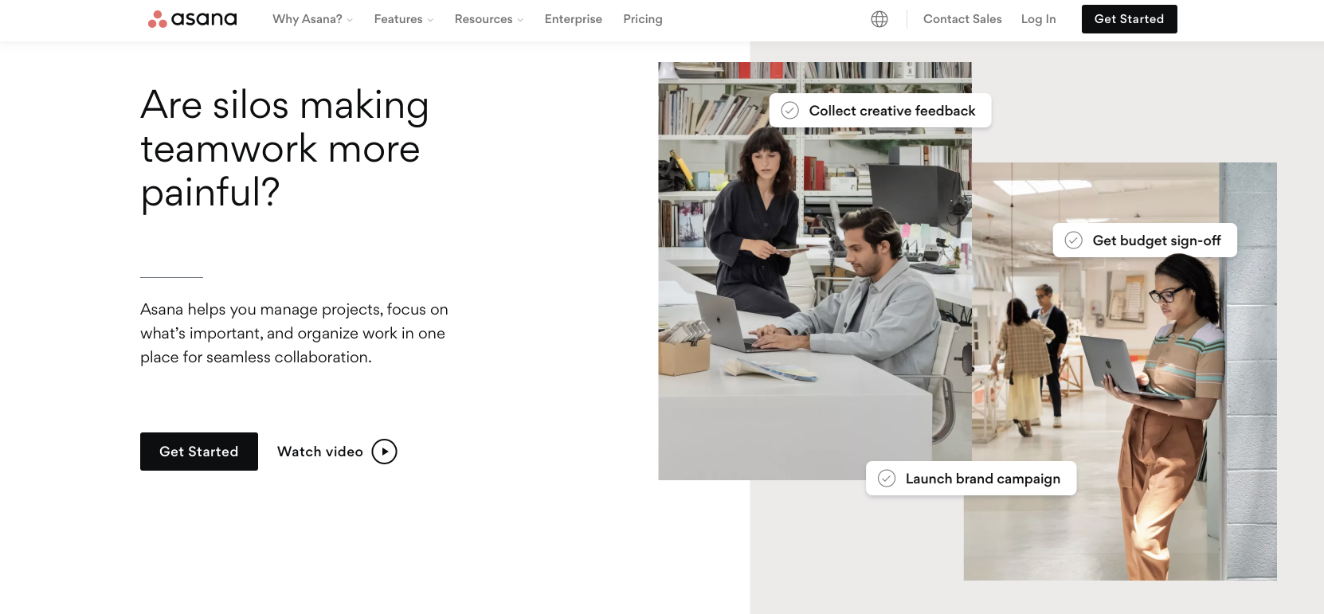Click checkmark icon beside Collect creative feedback

click(790, 111)
